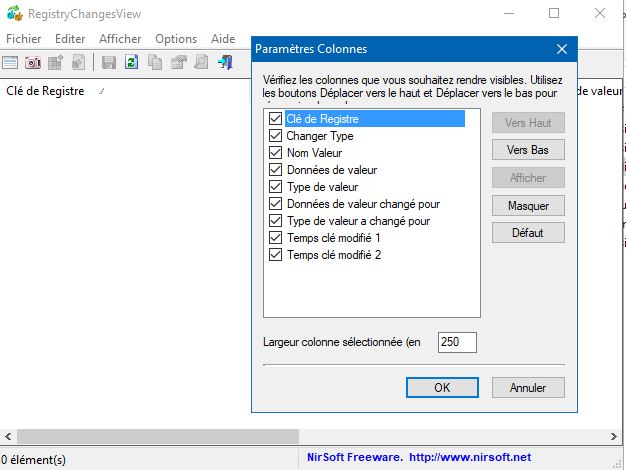Open the Aide menu

click(223, 39)
